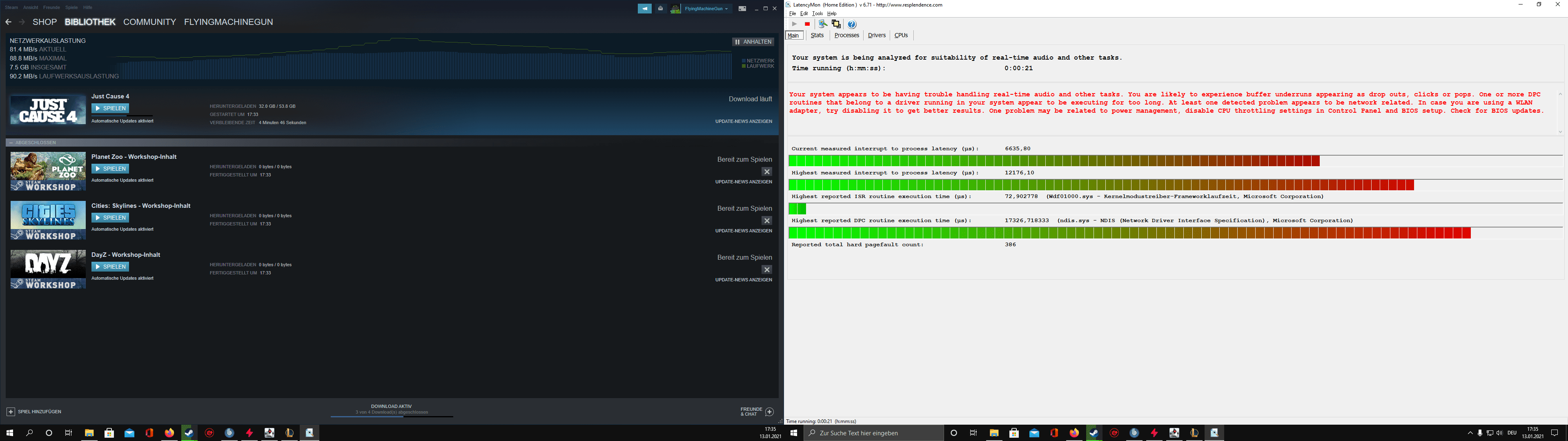Viewport: 1568px width, 441px height.
Task: Click SPIELEN for DayZ Workshop-Inhalt
Action: click(x=110, y=267)
